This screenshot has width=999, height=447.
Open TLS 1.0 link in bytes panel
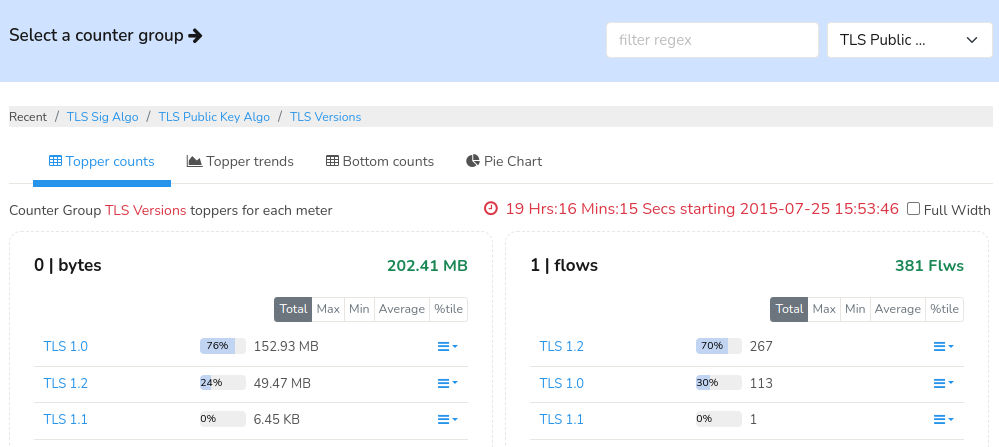pyautogui.click(x=66, y=346)
